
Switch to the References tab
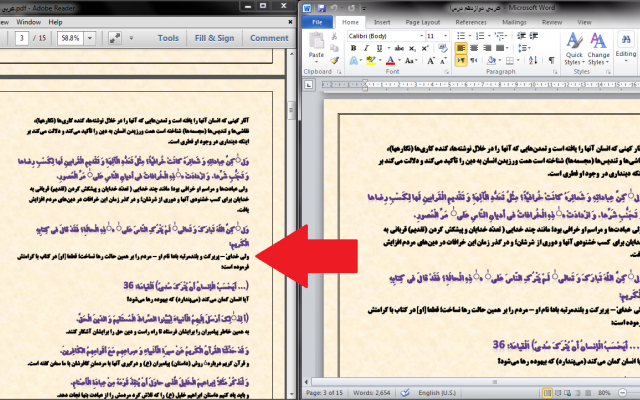pos(471,22)
